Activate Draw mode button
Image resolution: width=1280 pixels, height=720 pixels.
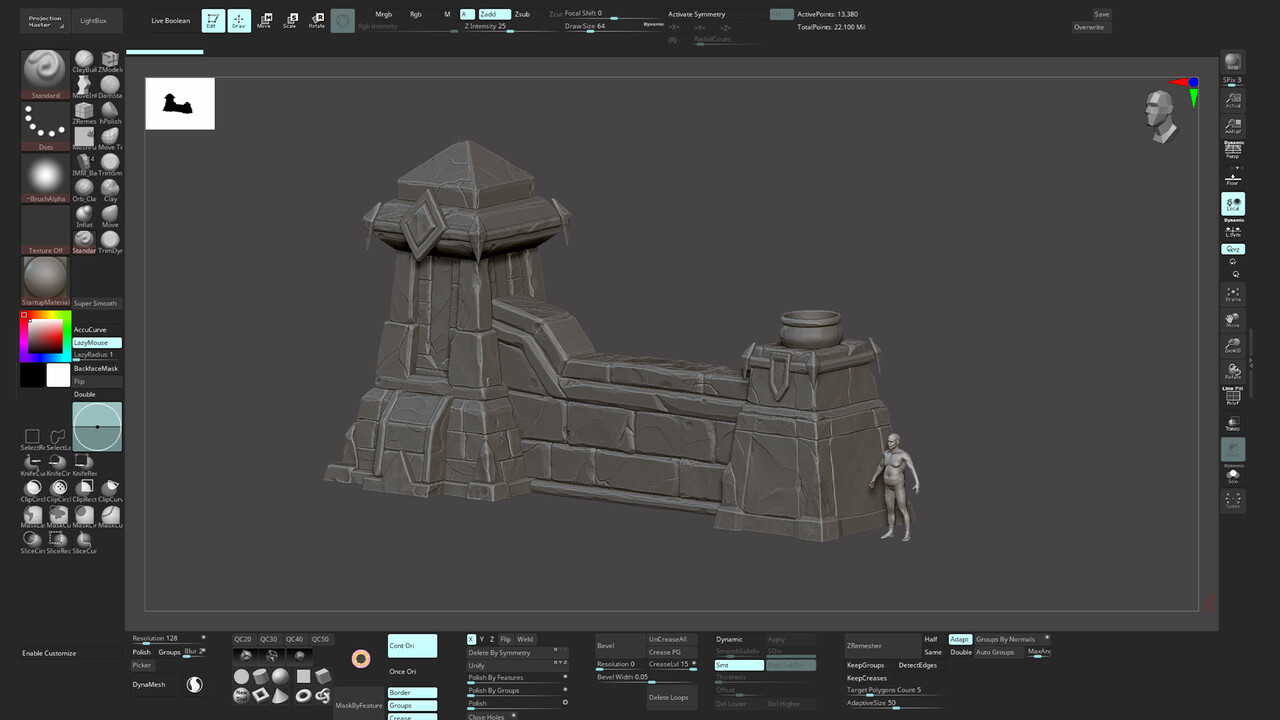point(239,20)
